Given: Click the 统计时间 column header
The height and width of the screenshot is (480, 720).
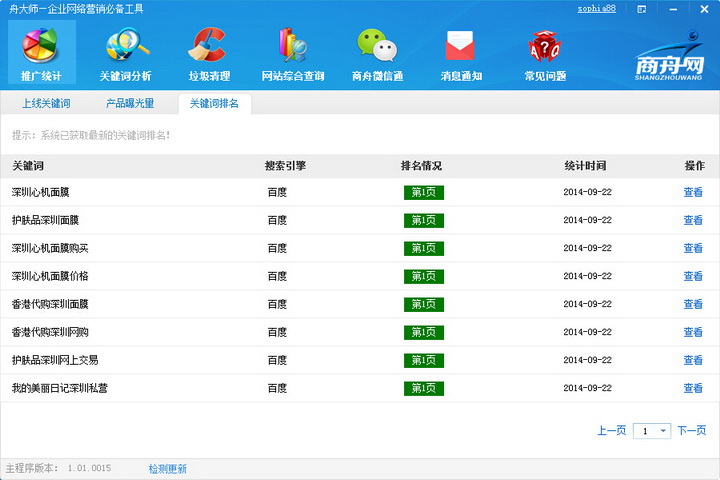Looking at the screenshot, I should coord(585,166).
